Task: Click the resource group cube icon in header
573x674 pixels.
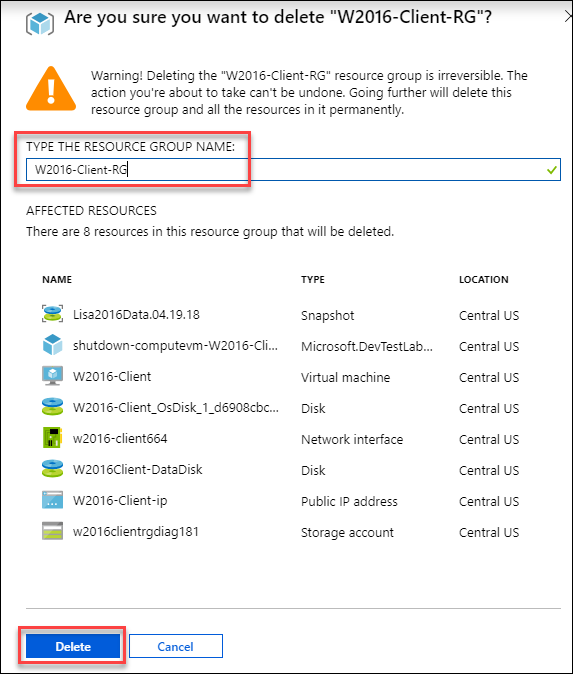Action: (40, 23)
